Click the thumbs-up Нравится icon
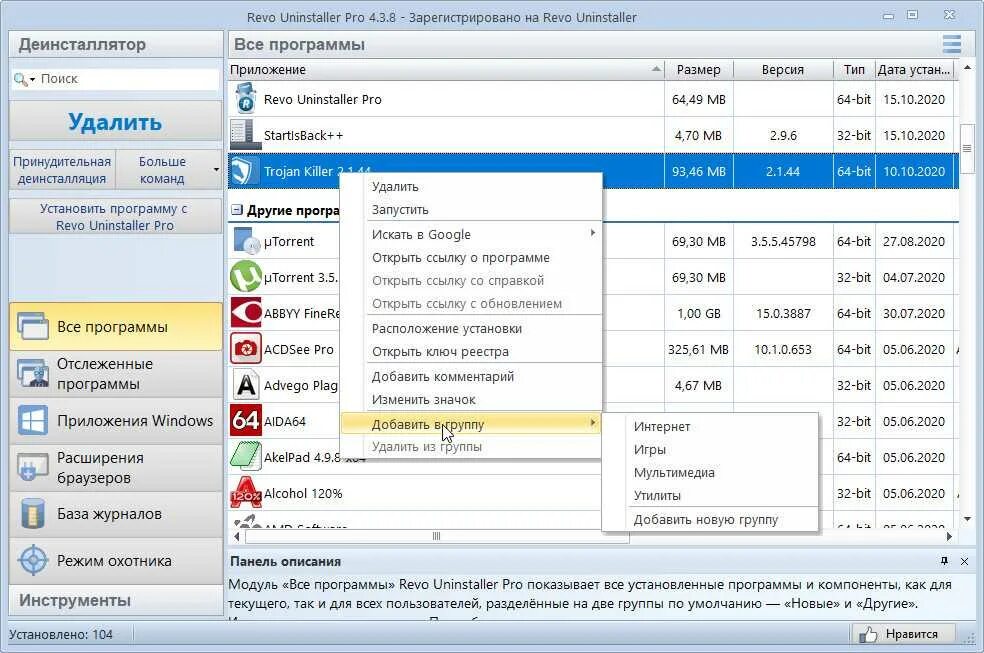The image size is (984, 653). [x=868, y=634]
